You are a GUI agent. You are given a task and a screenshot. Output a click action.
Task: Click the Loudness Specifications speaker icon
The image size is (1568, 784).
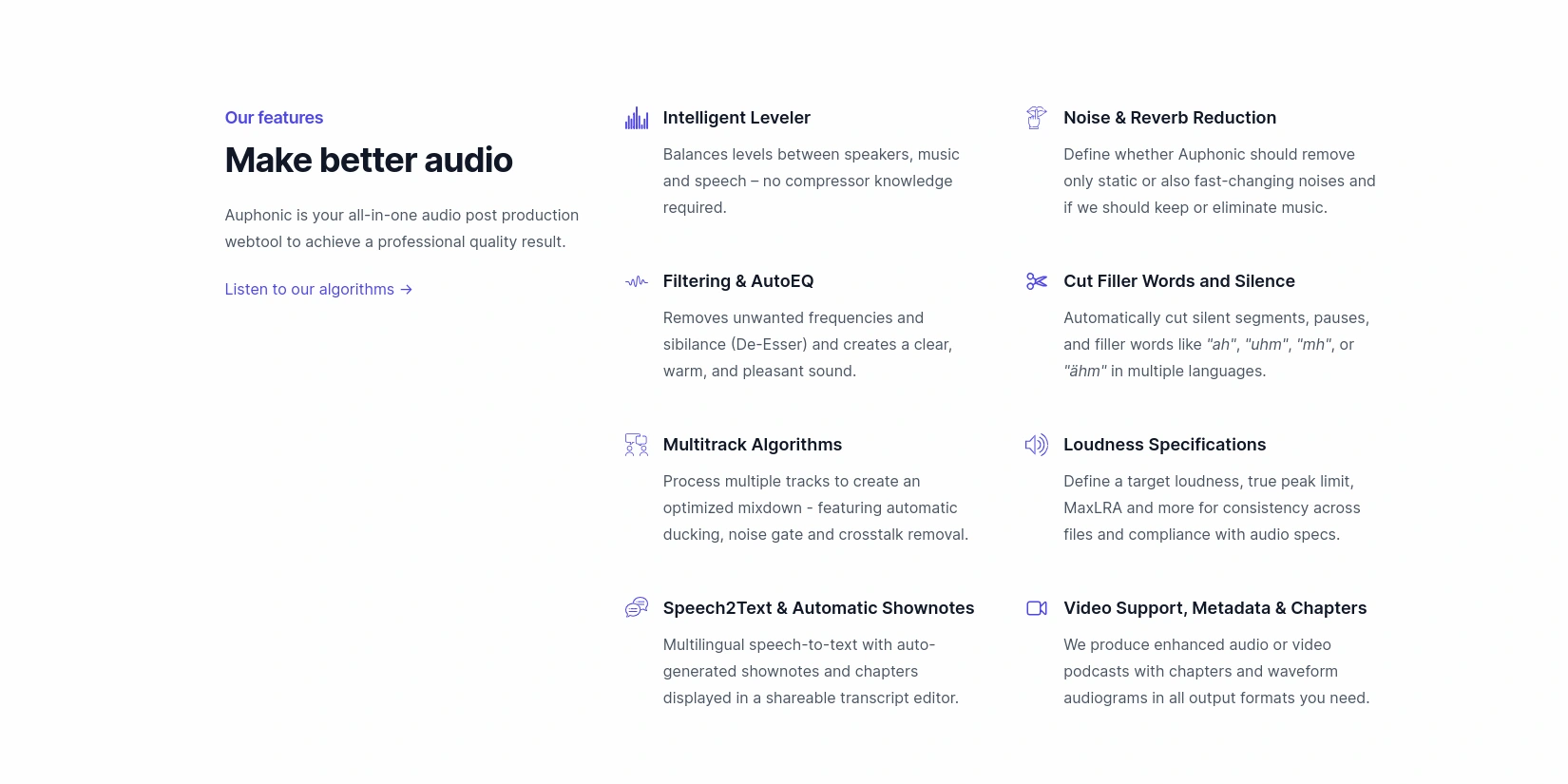[x=1036, y=445]
